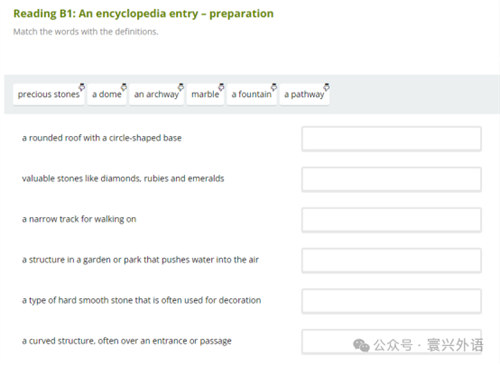
Task: Click the WeChat logo in the watermark
Action: [x=361, y=345]
